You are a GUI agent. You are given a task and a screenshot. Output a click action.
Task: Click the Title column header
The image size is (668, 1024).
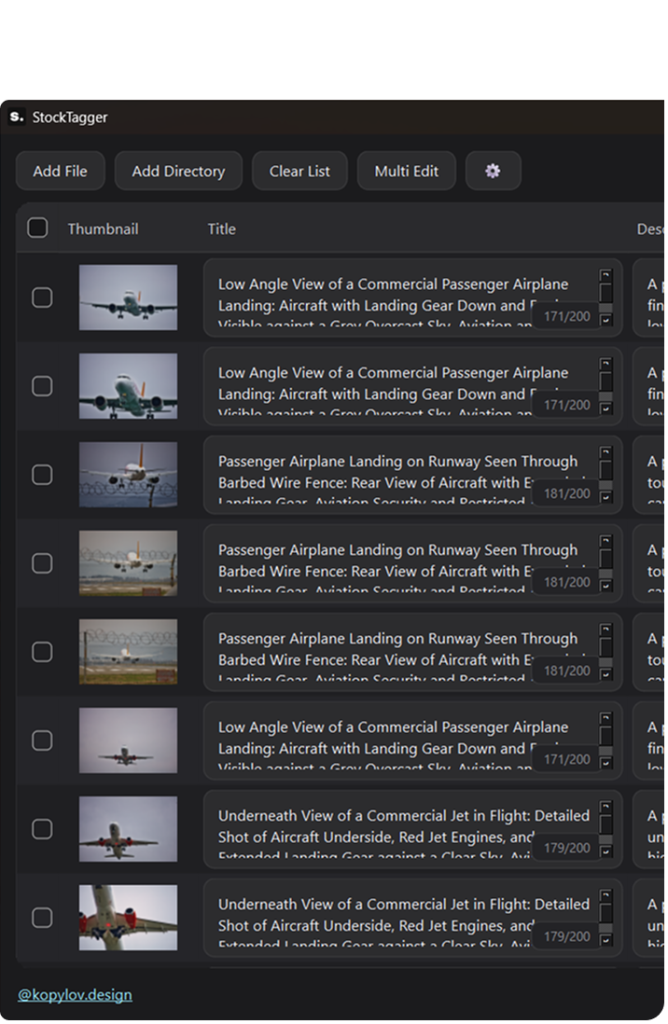pos(222,229)
